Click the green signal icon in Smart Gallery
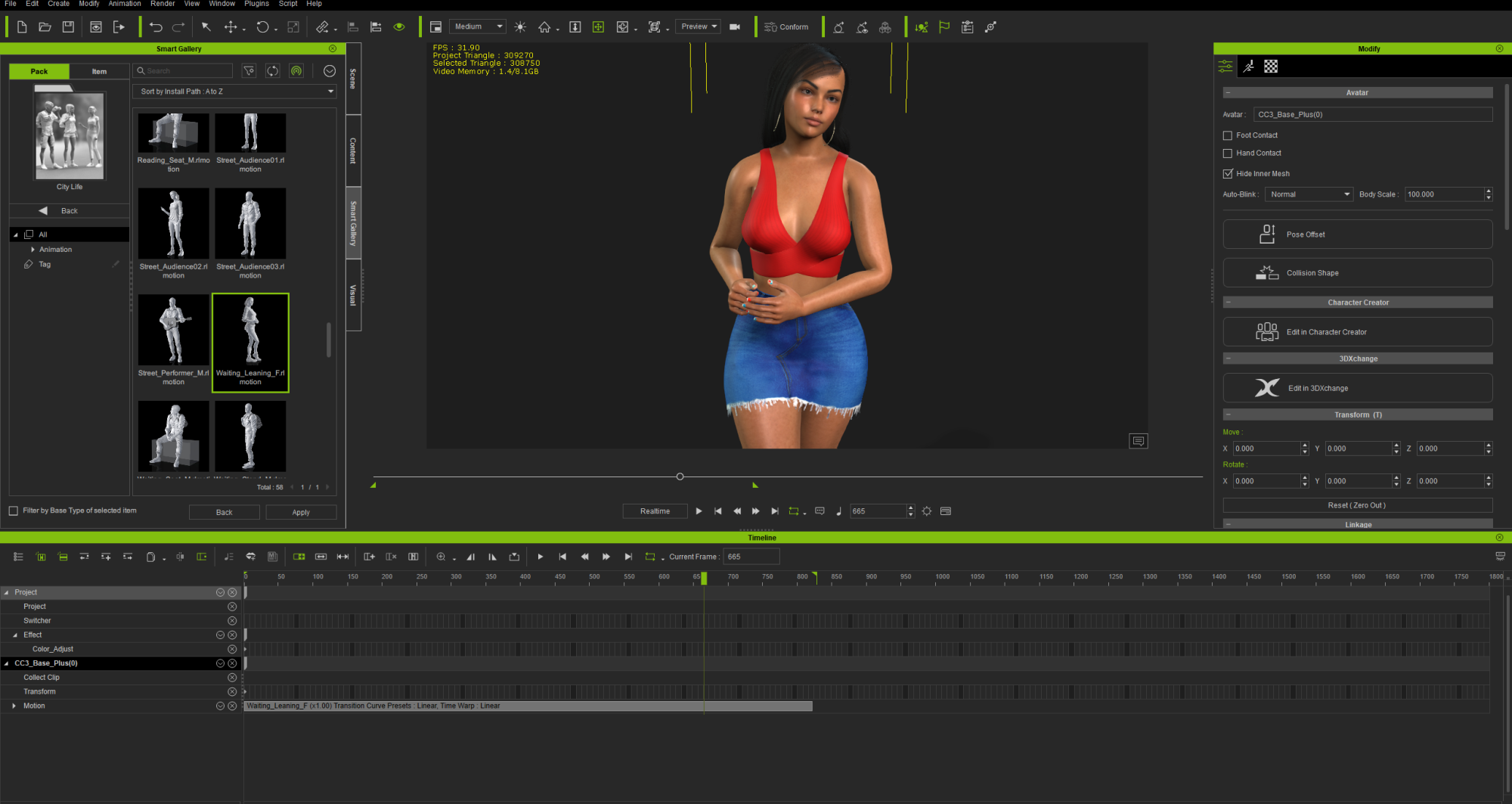The width and height of the screenshot is (1512, 804). pos(296,71)
